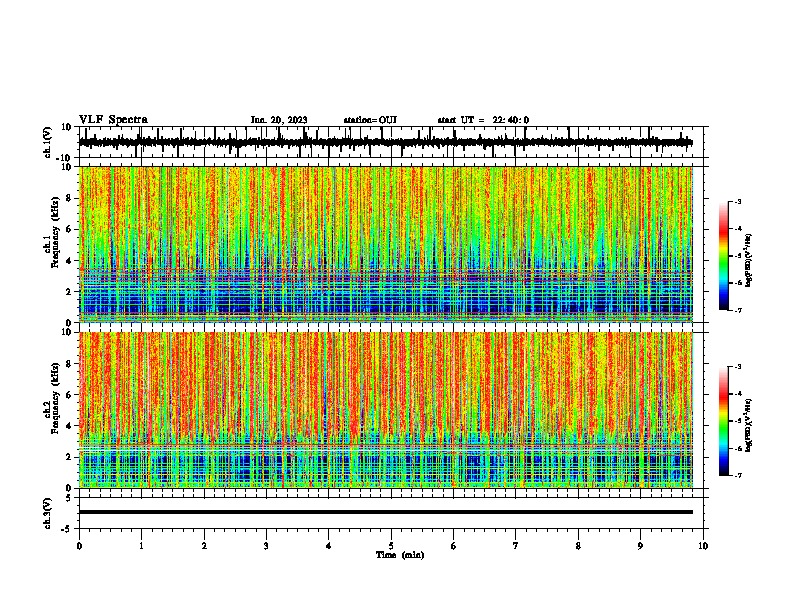Click the ch.2 frequency tick label "2"

(x=69, y=457)
